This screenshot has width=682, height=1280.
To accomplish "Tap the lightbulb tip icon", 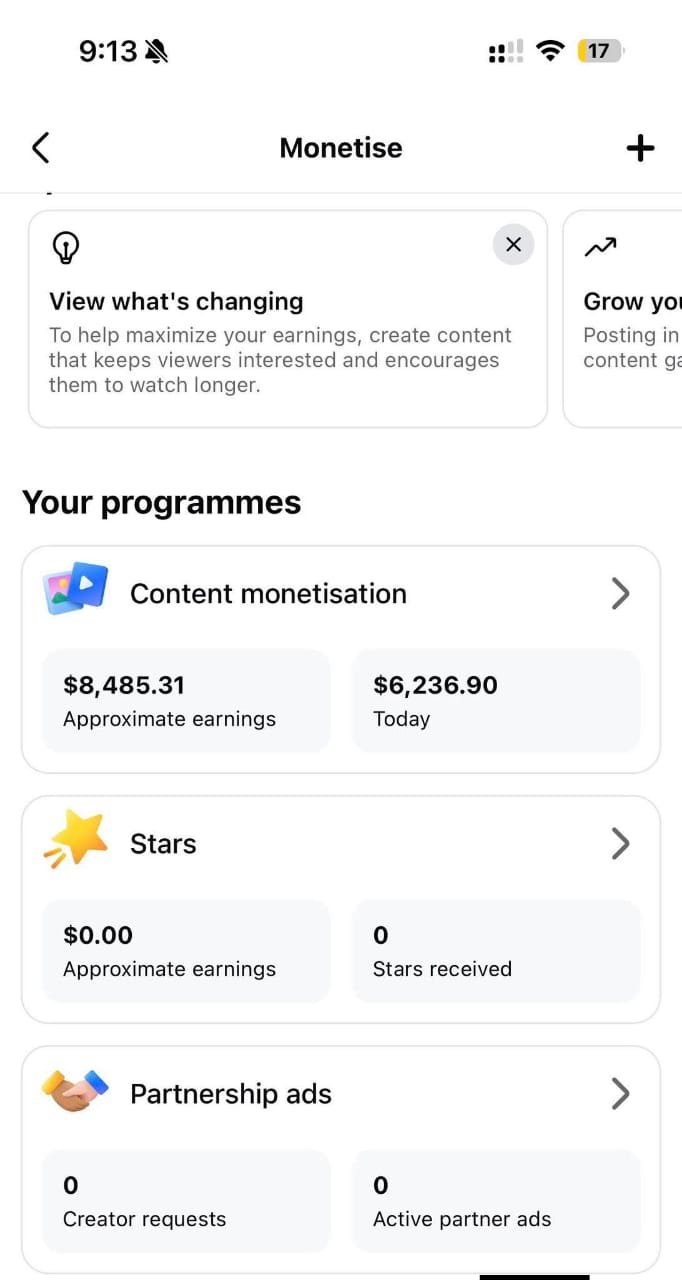I will coord(66,248).
